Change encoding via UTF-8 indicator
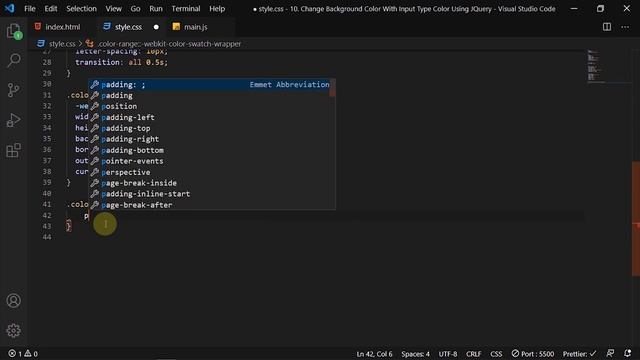This screenshot has height=360, width=640. point(448,354)
